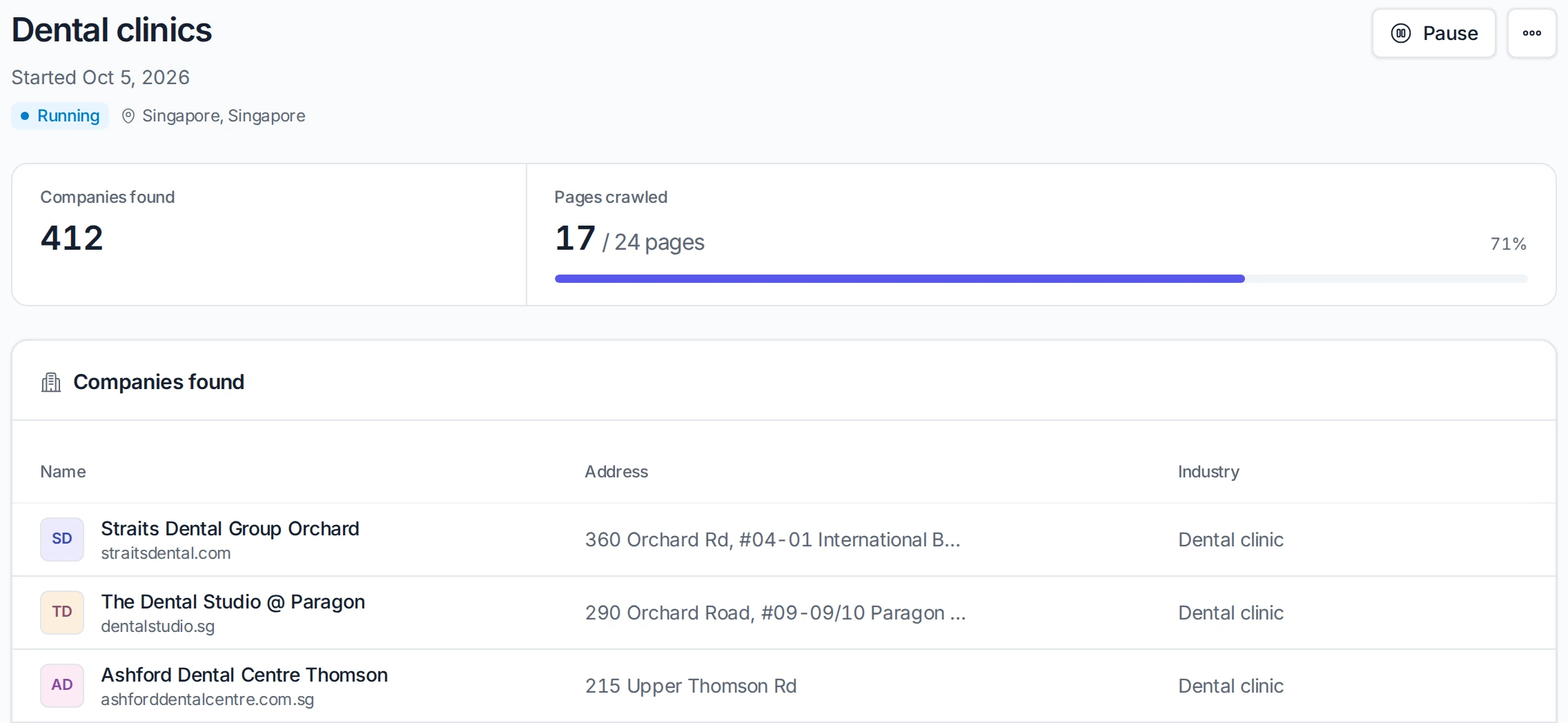Open Straits Dental Group Orchard company
This screenshot has height=723, width=1568.
tap(230, 528)
